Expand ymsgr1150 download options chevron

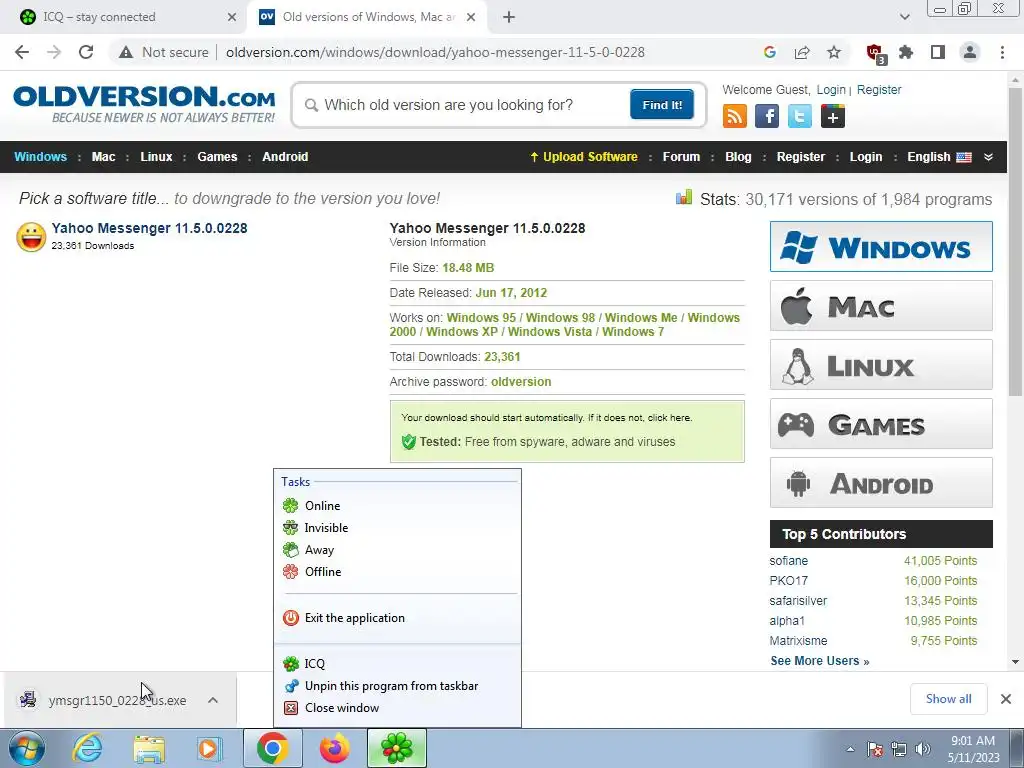pos(213,700)
